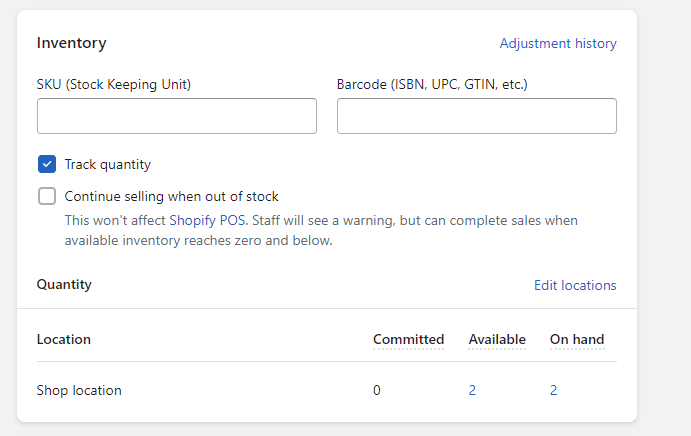Open Edit locations
The image size is (691, 436).
(575, 285)
